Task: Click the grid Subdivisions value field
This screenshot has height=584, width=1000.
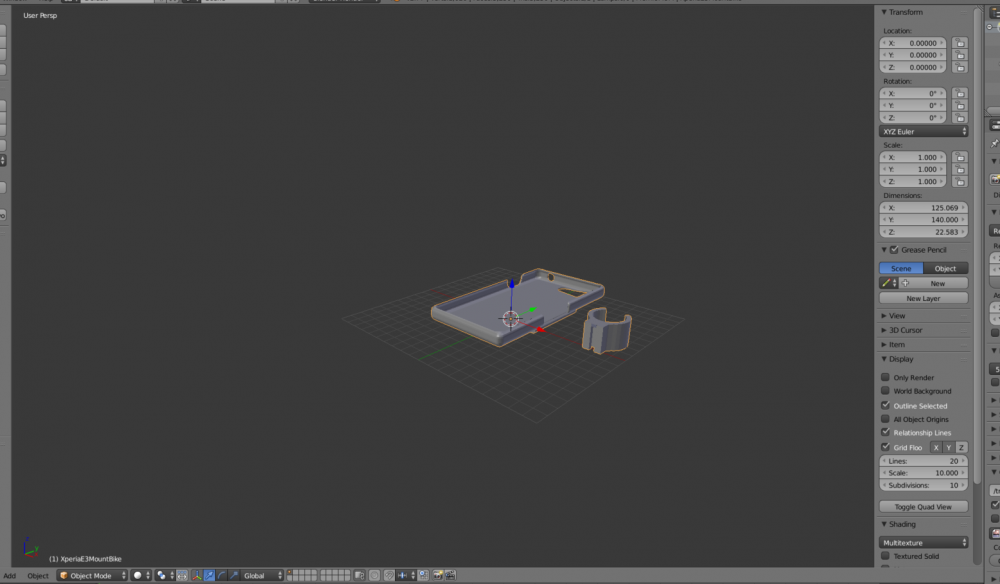Action: 923,485
